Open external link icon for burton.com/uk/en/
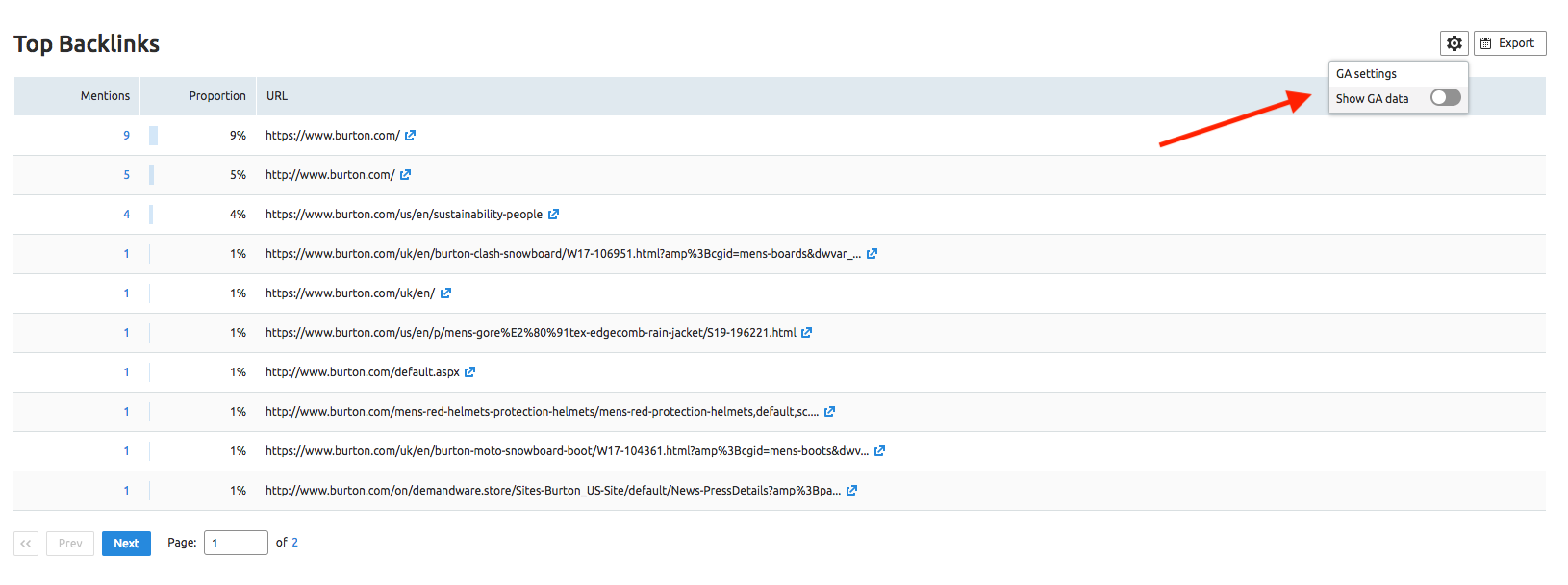1568x585 pixels. [x=445, y=293]
